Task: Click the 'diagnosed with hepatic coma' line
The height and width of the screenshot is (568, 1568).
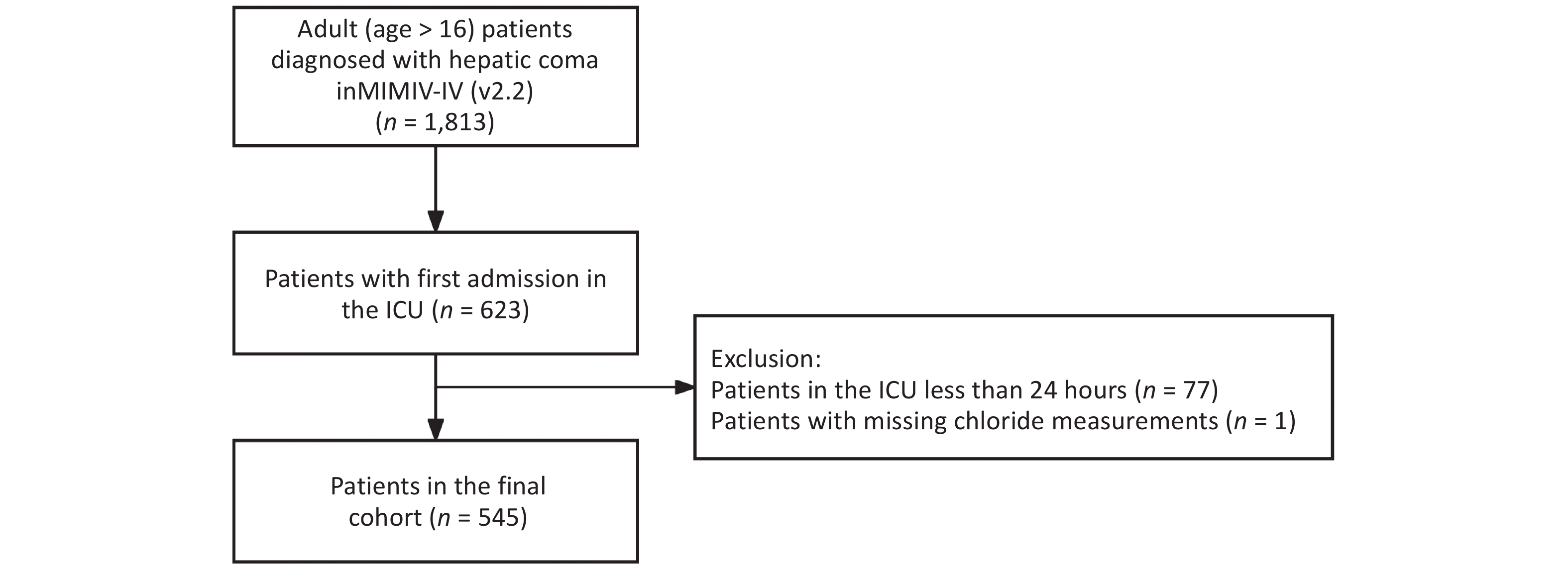Action: coord(435,60)
